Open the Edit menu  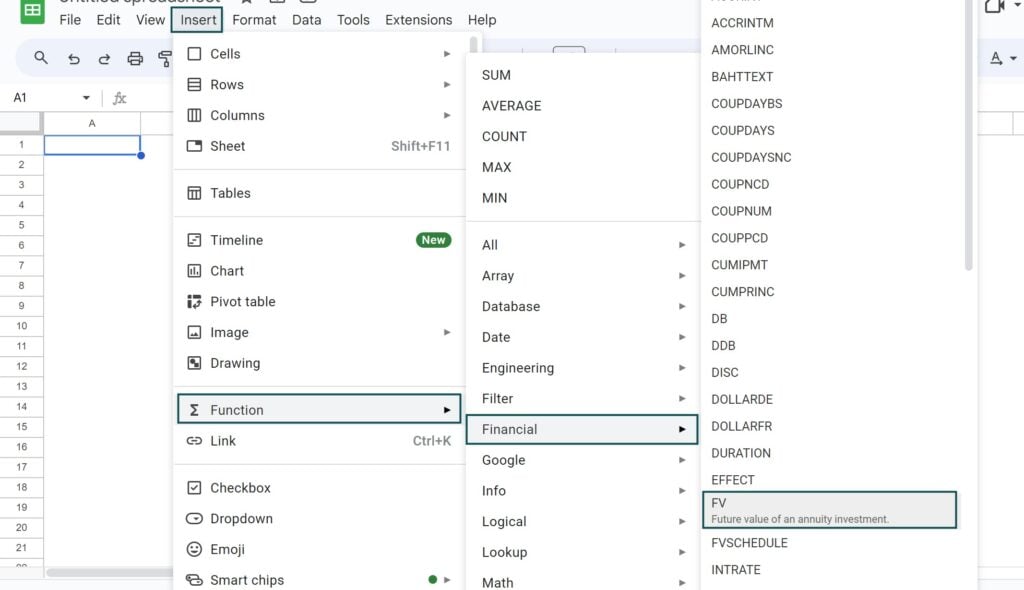[108, 20]
